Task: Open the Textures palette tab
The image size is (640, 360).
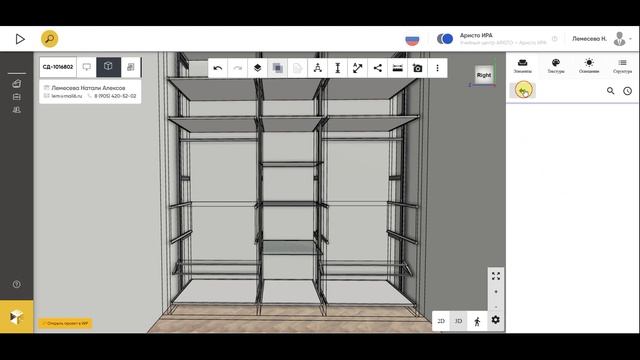Action: pyautogui.click(x=556, y=66)
